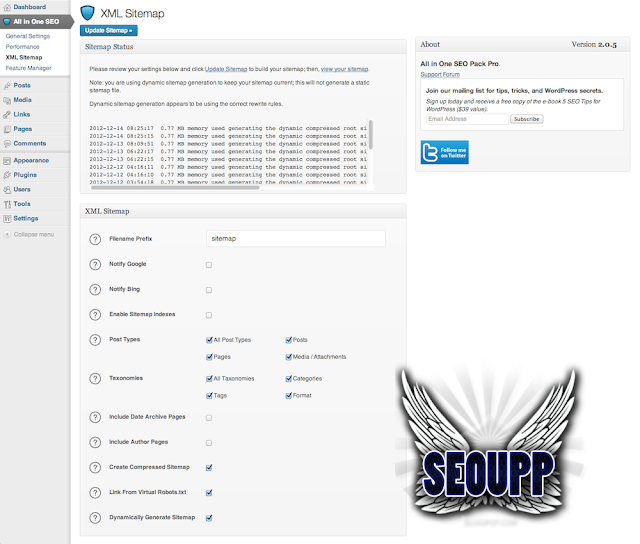640x544 pixels.
Task: Click the Pages icon in sidebar
Action: pyautogui.click(x=7, y=129)
